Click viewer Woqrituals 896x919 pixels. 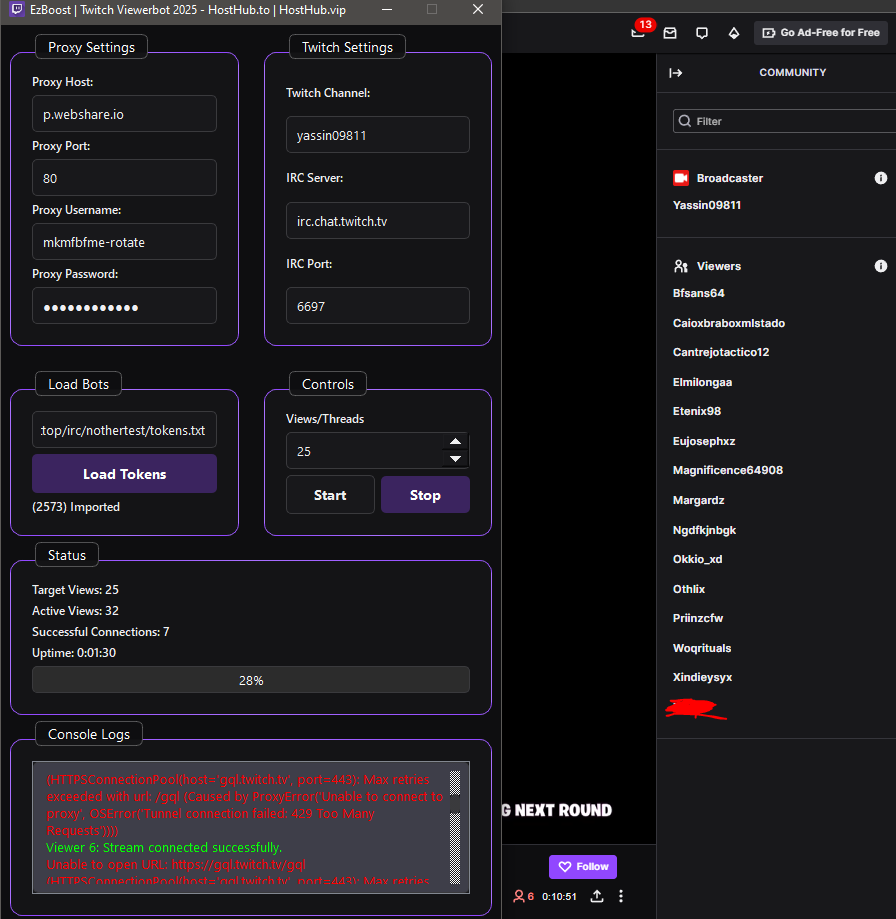click(702, 648)
